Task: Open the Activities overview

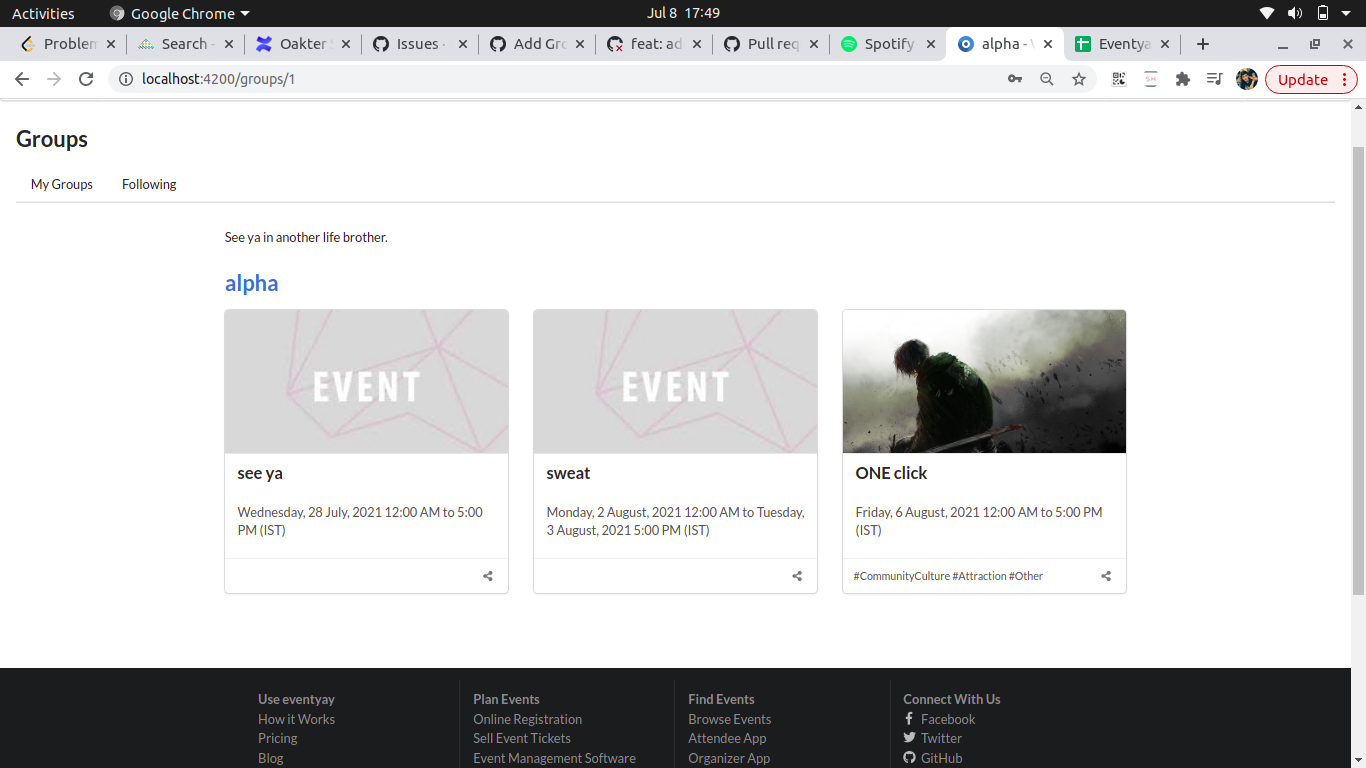Action: [43, 13]
